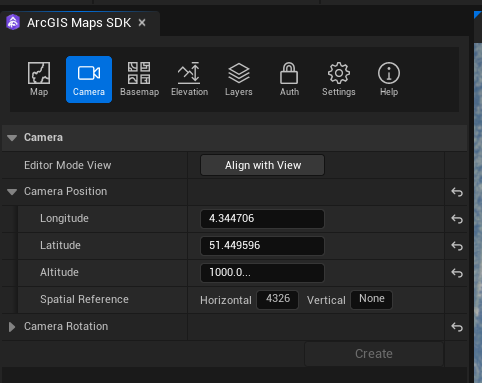
Task: Switch to the ArcGIS Maps SDK tab
Action: 79,23
